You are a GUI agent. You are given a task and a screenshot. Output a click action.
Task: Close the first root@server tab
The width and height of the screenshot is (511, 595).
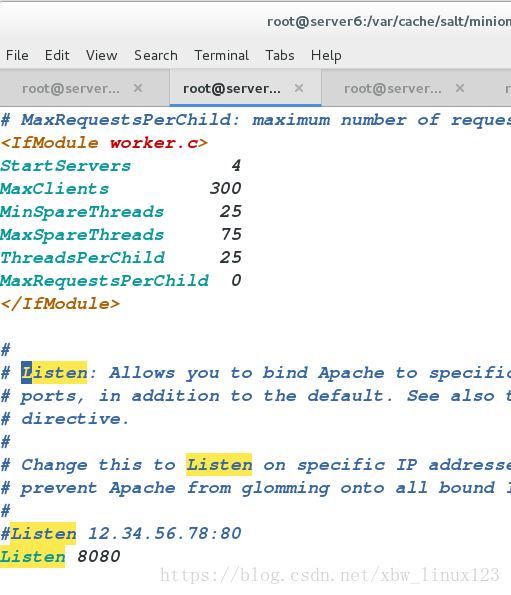[x=138, y=88]
